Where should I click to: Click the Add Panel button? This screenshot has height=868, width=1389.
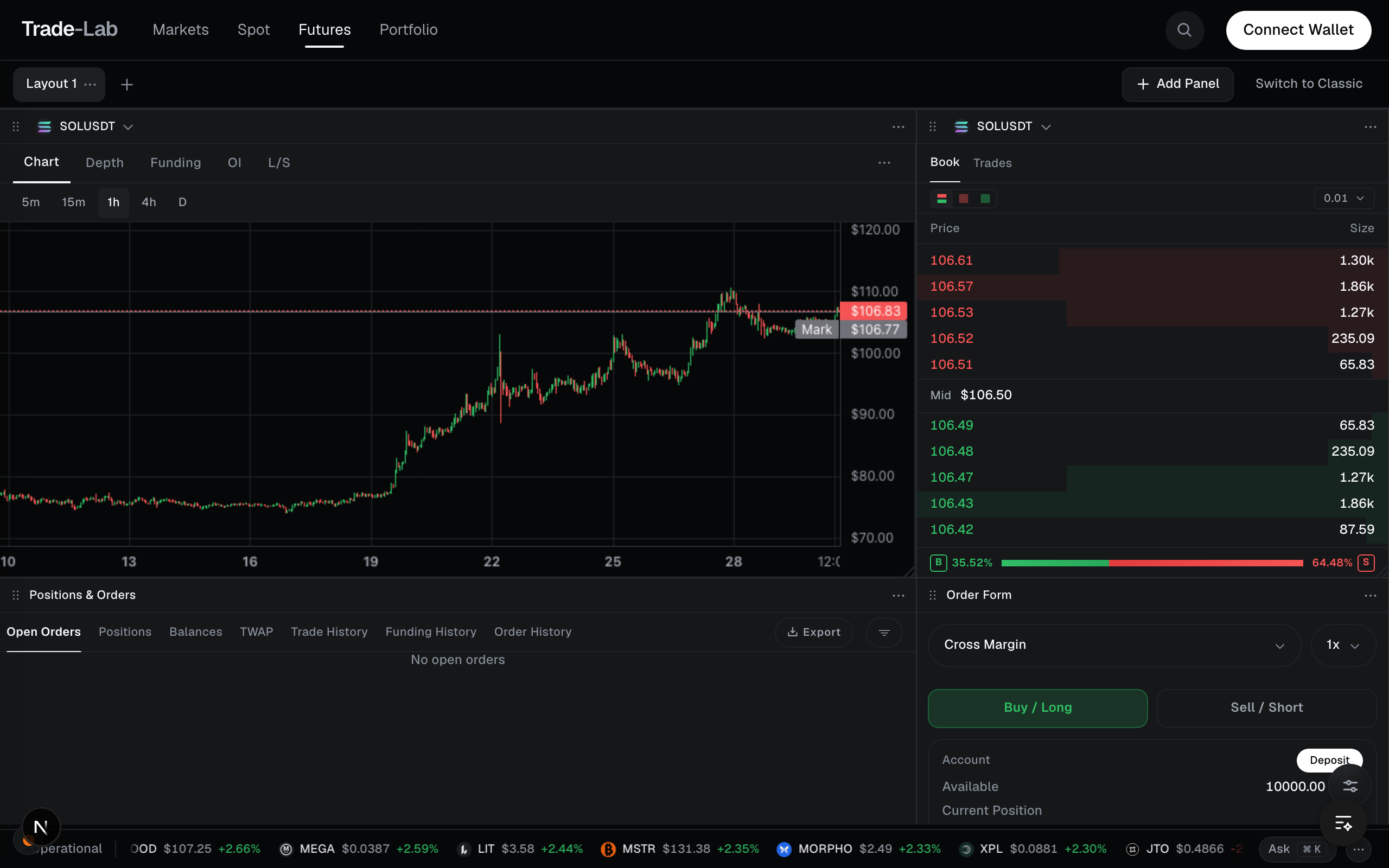point(1177,85)
